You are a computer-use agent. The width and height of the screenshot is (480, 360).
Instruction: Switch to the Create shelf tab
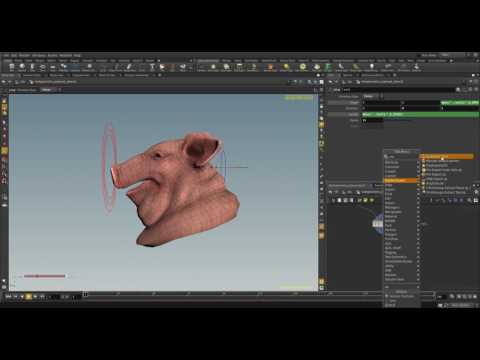point(8,61)
